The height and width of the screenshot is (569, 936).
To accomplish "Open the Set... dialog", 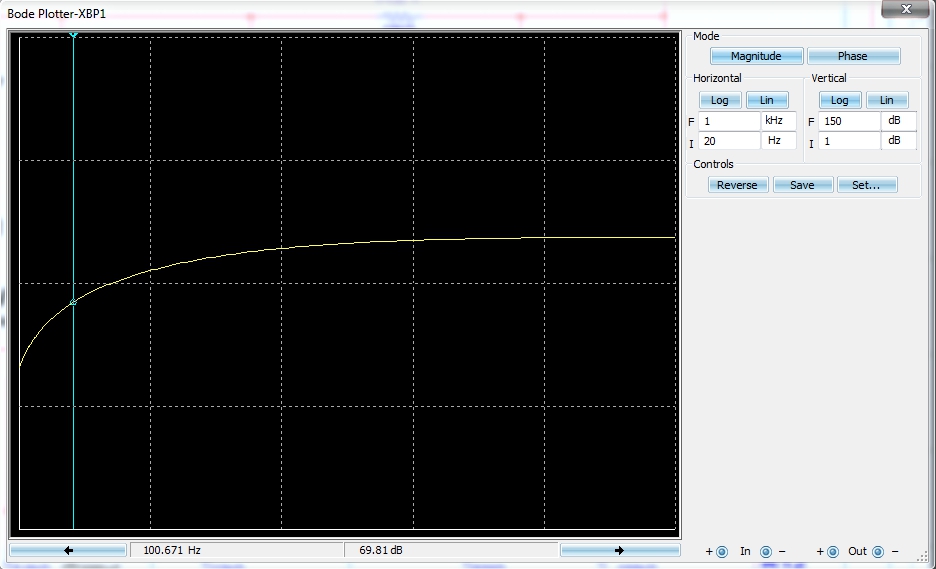I will pyautogui.click(x=866, y=185).
